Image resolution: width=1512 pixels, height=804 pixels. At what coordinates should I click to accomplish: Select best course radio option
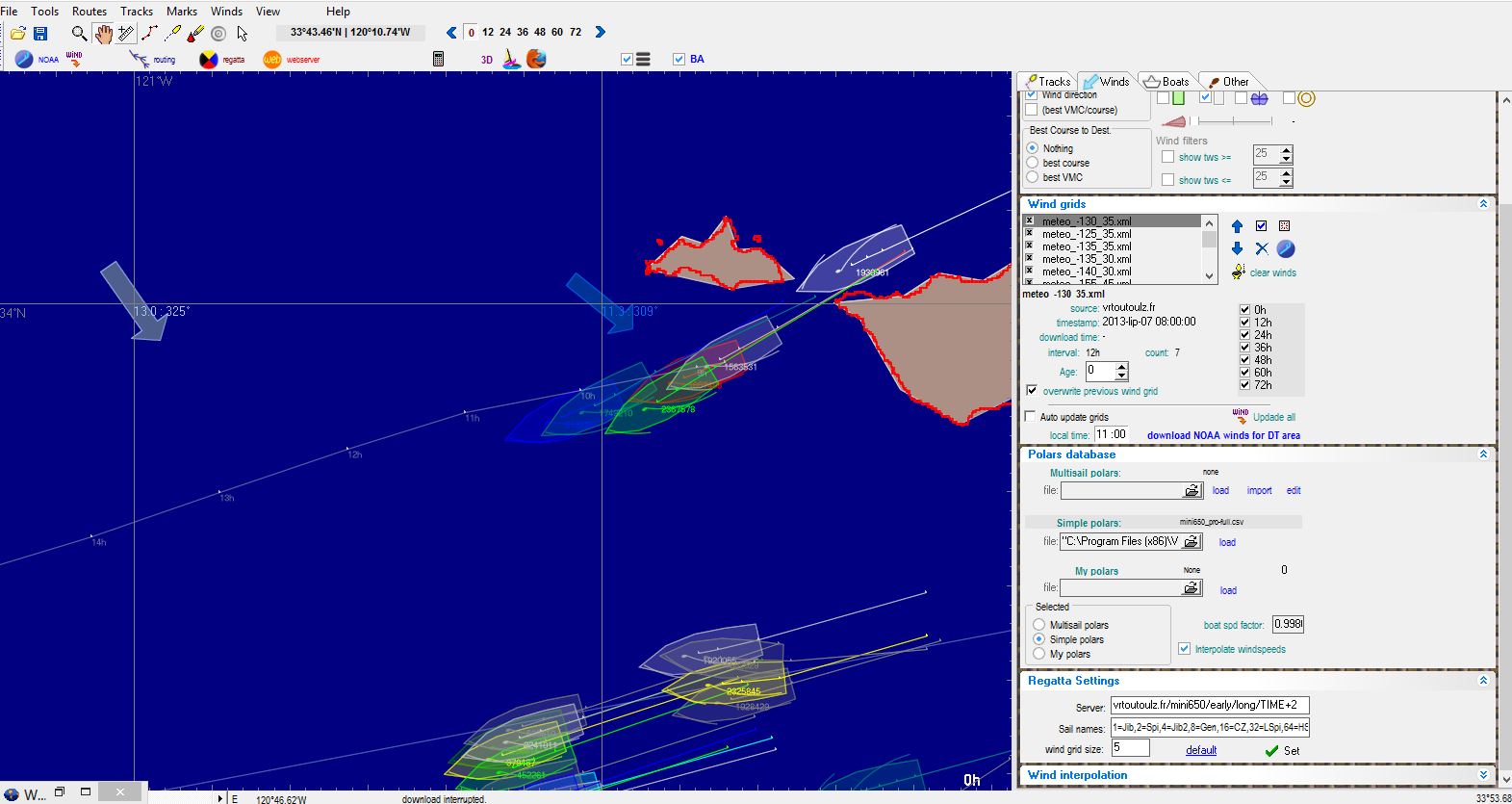click(x=1033, y=163)
